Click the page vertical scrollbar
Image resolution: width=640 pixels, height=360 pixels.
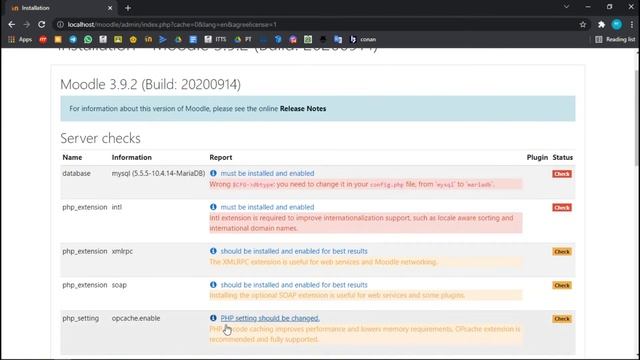637,118
